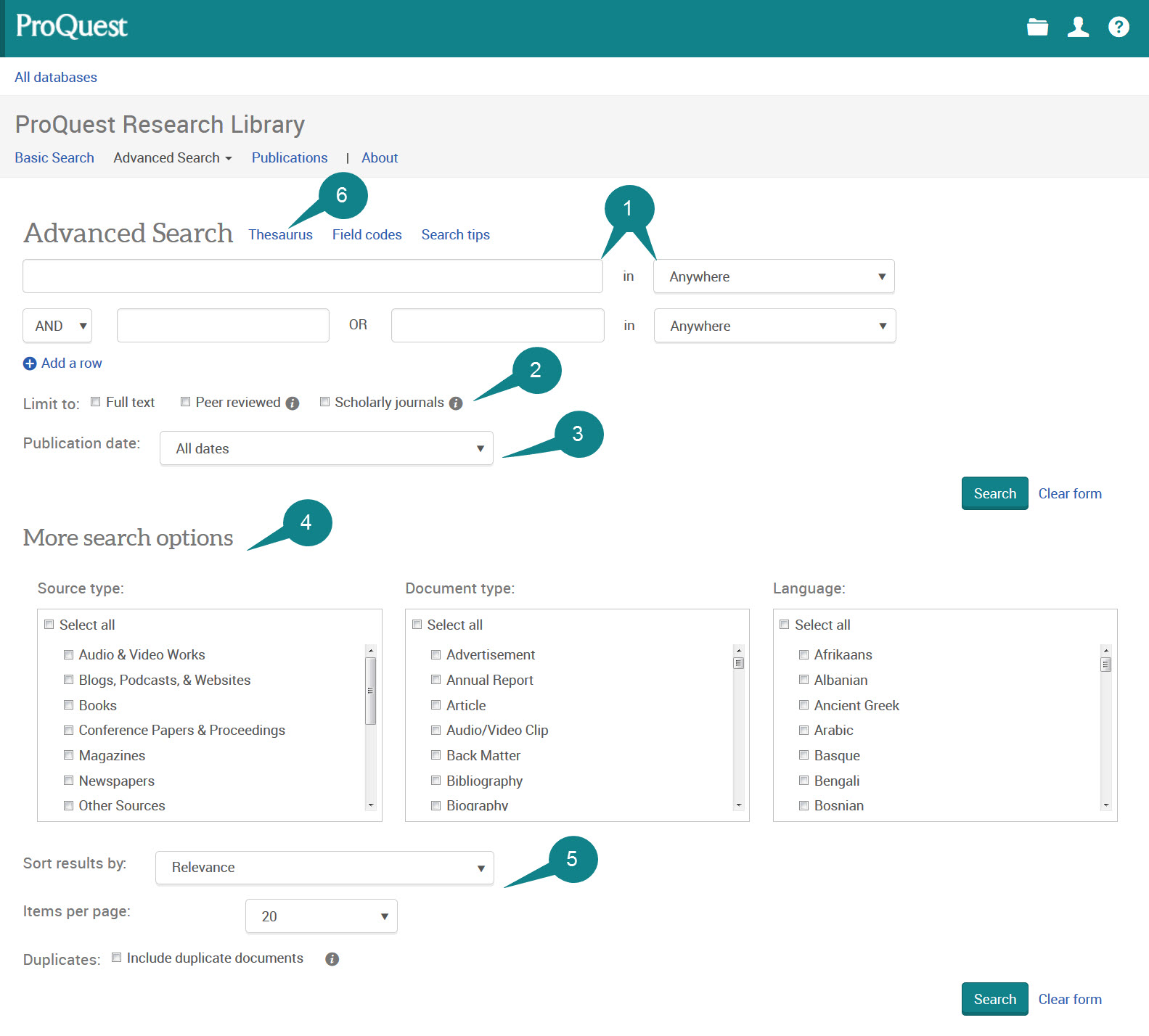Image resolution: width=1149 pixels, height=1036 pixels.
Task: Check the Bibliography document type
Action: click(436, 781)
